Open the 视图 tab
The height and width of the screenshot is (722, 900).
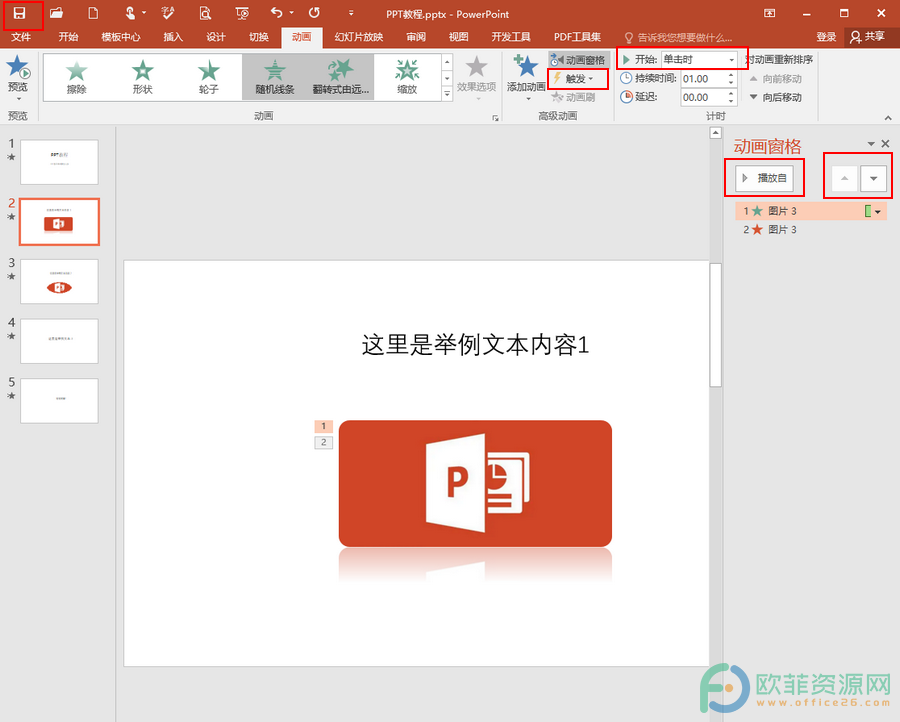click(459, 37)
